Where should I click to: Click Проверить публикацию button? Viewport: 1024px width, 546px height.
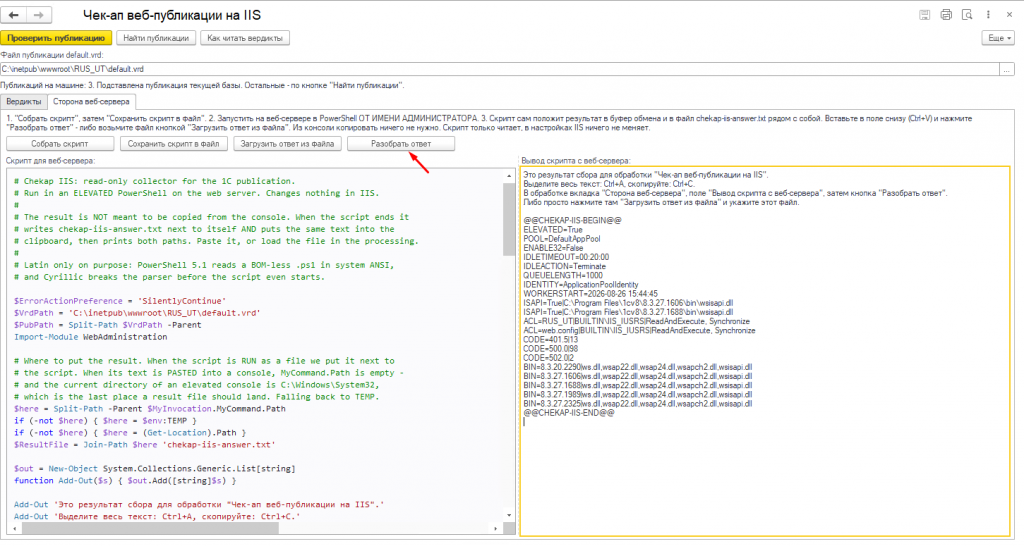56,38
